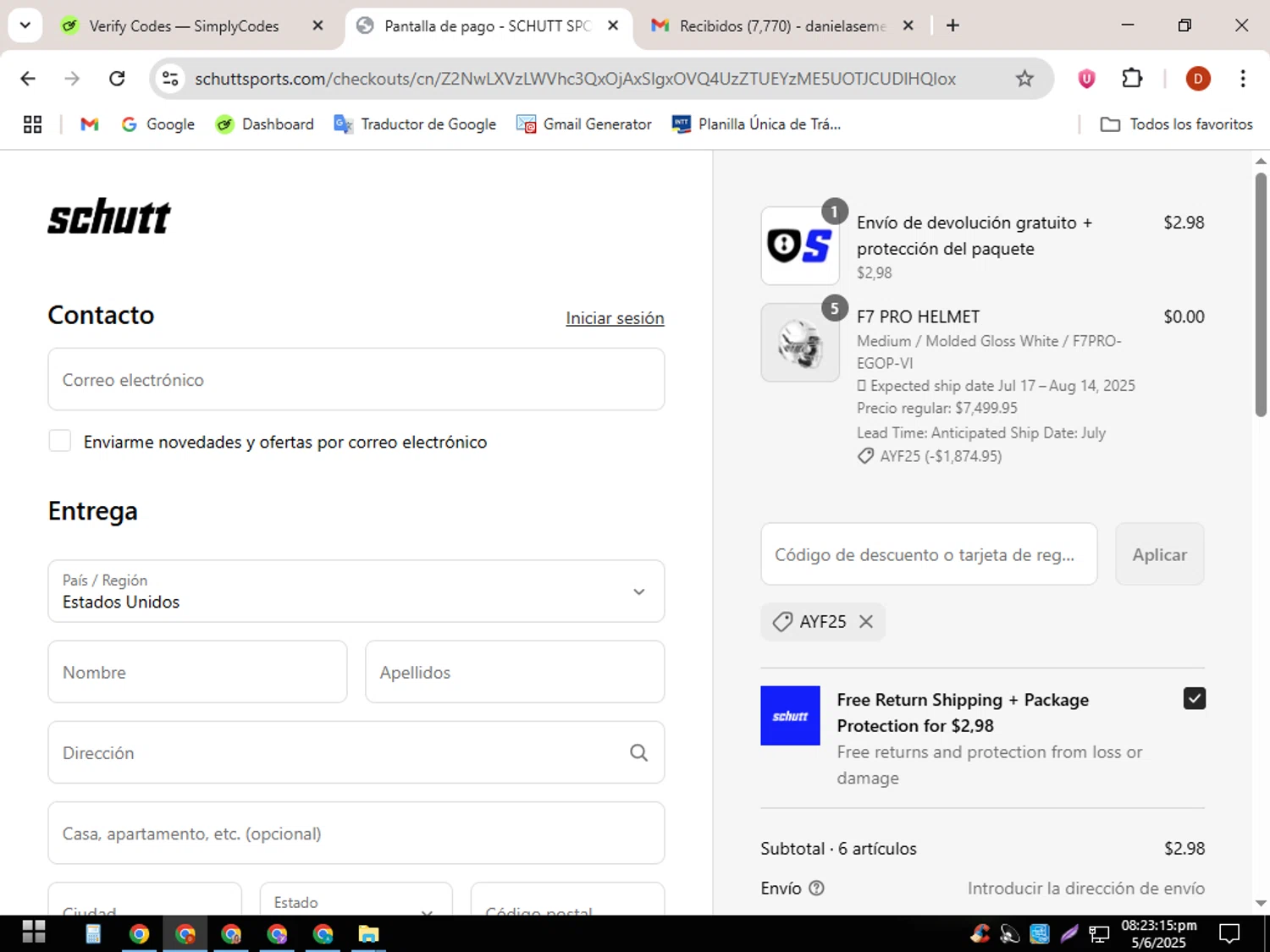Close the Recibidos Gmail tab
Viewport: 1270px width, 952px height.
pyautogui.click(x=908, y=26)
